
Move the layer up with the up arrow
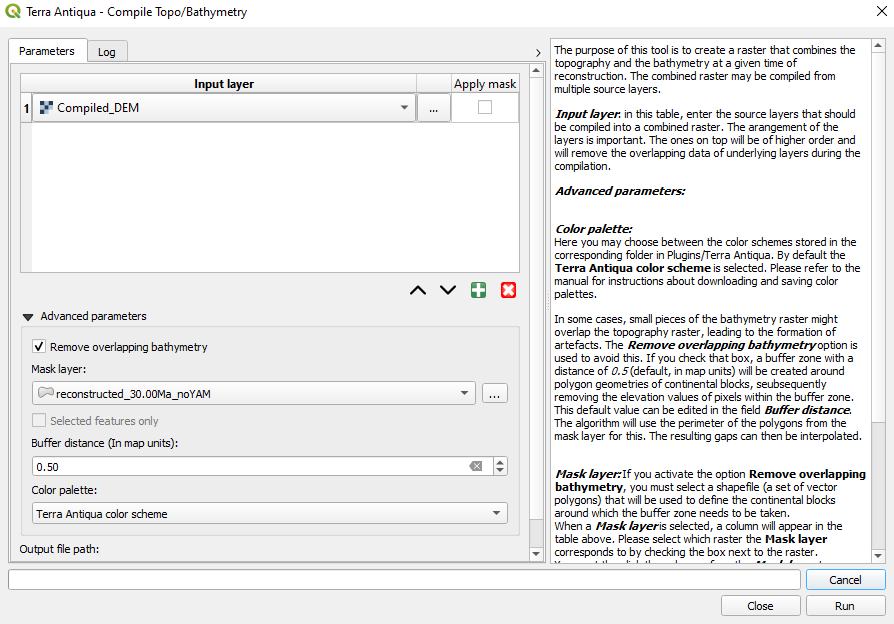tap(418, 290)
